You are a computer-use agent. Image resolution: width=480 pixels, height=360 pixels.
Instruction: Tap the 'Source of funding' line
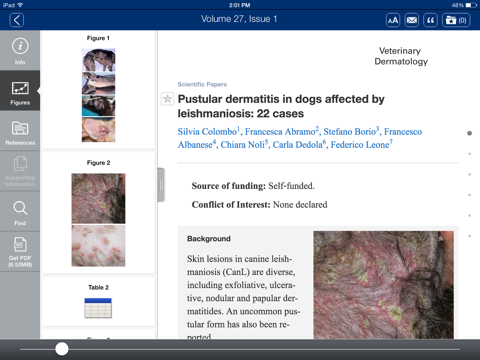click(x=253, y=186)
